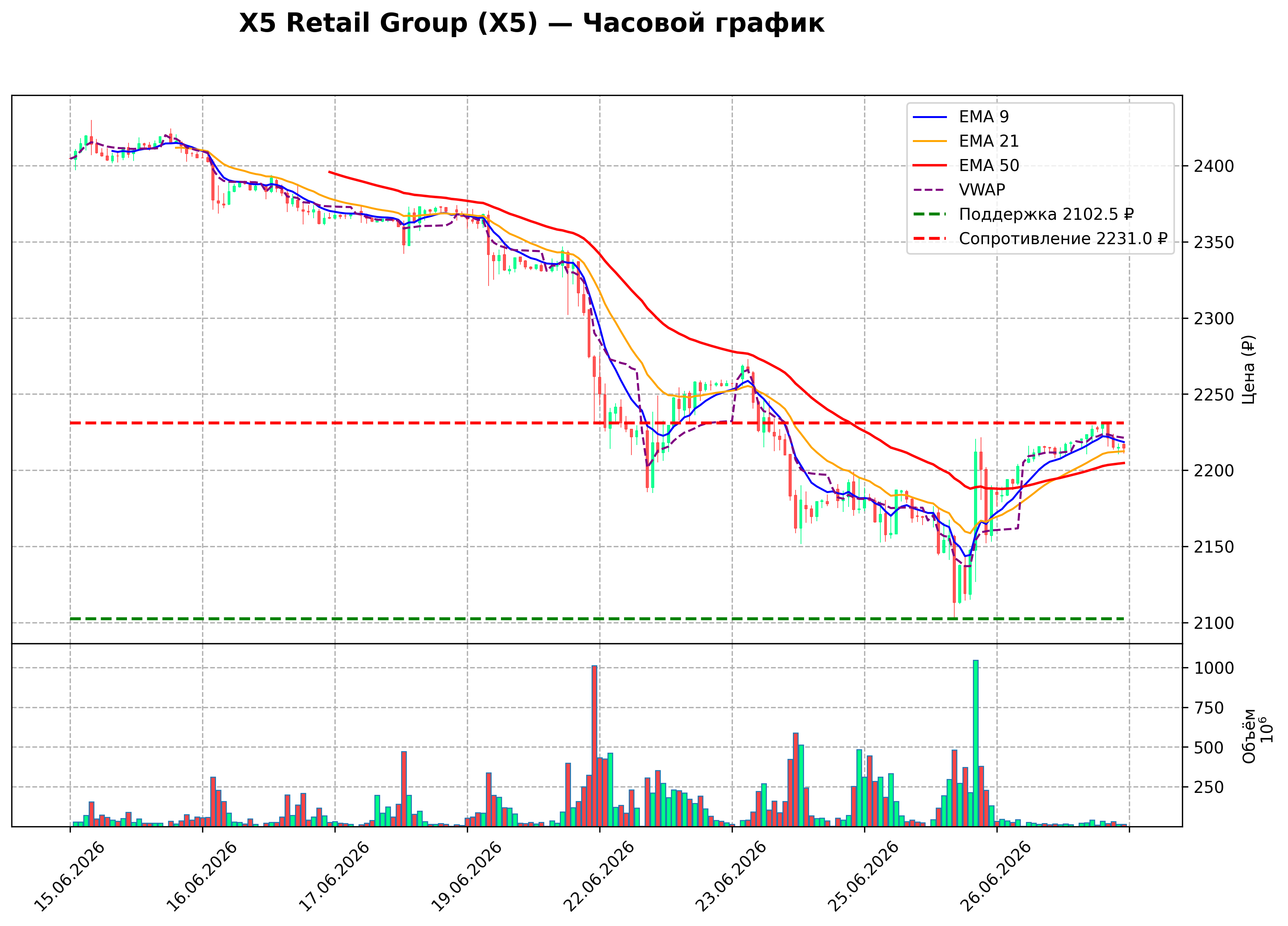1288x926 pixels.
Task: Click the red dashed resistance legend sample
Action: (930, 239)
